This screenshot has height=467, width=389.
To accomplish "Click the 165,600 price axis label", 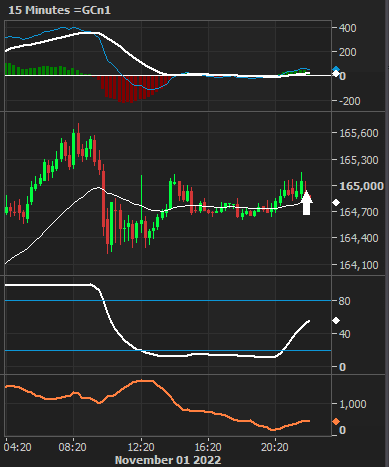I will coord(359,133).
